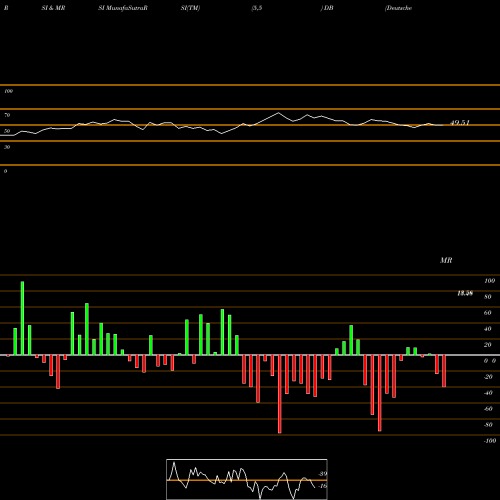Click the '(Deutsche' header text
500x500 pixels.
click(x=398, y=8)
